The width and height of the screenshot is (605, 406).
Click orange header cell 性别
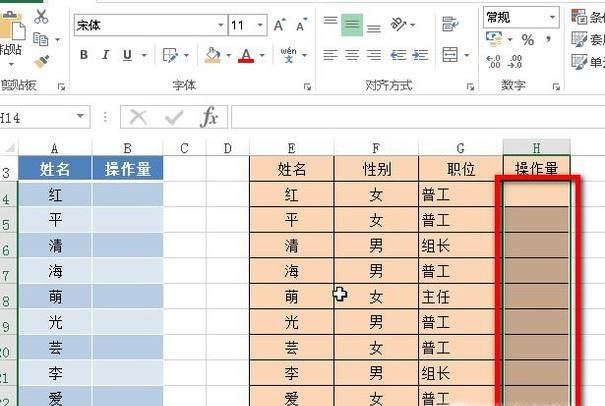pyautogui.click(x=376, y=169)
